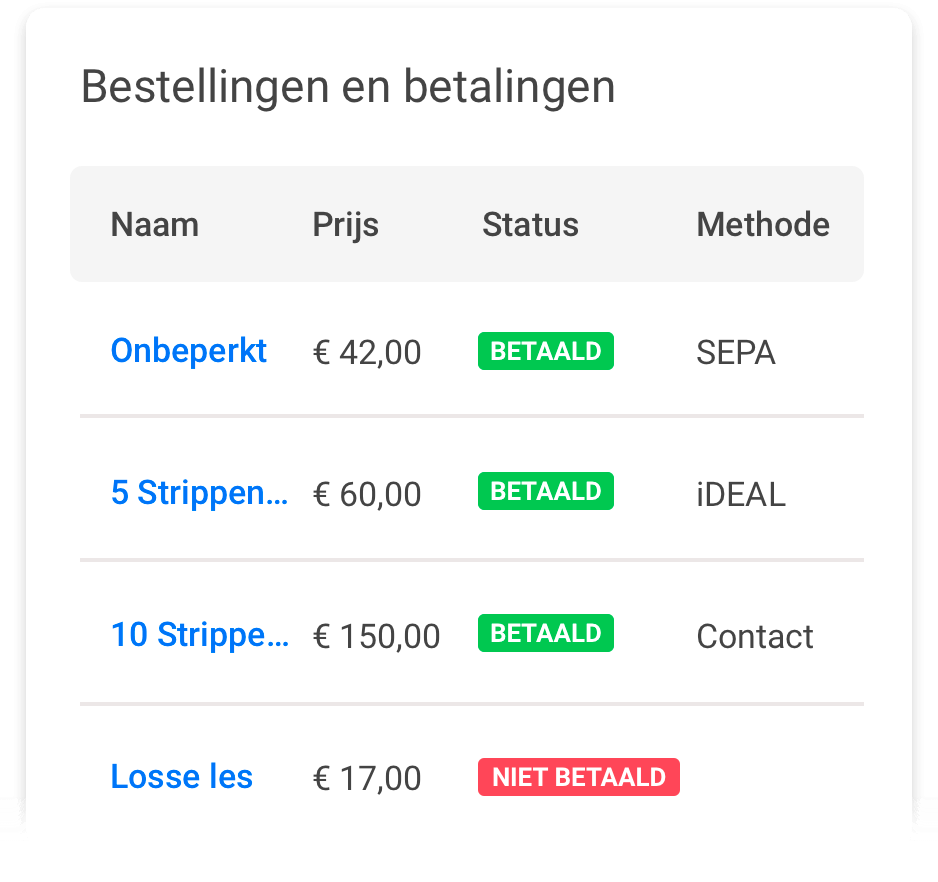Click the BETAALD badge in the Contact row
Image resolution: width=938 pixels, height=882 pixels.
[546, 634]
